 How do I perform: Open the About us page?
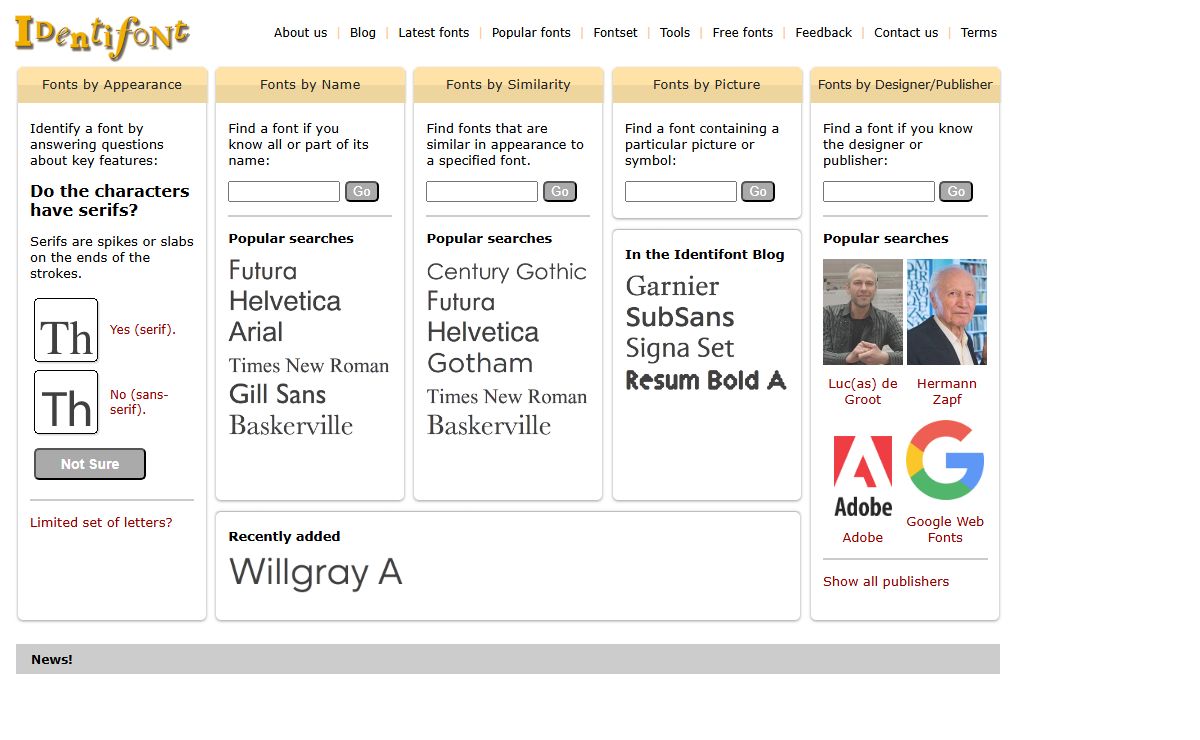(x=301, y=33)
